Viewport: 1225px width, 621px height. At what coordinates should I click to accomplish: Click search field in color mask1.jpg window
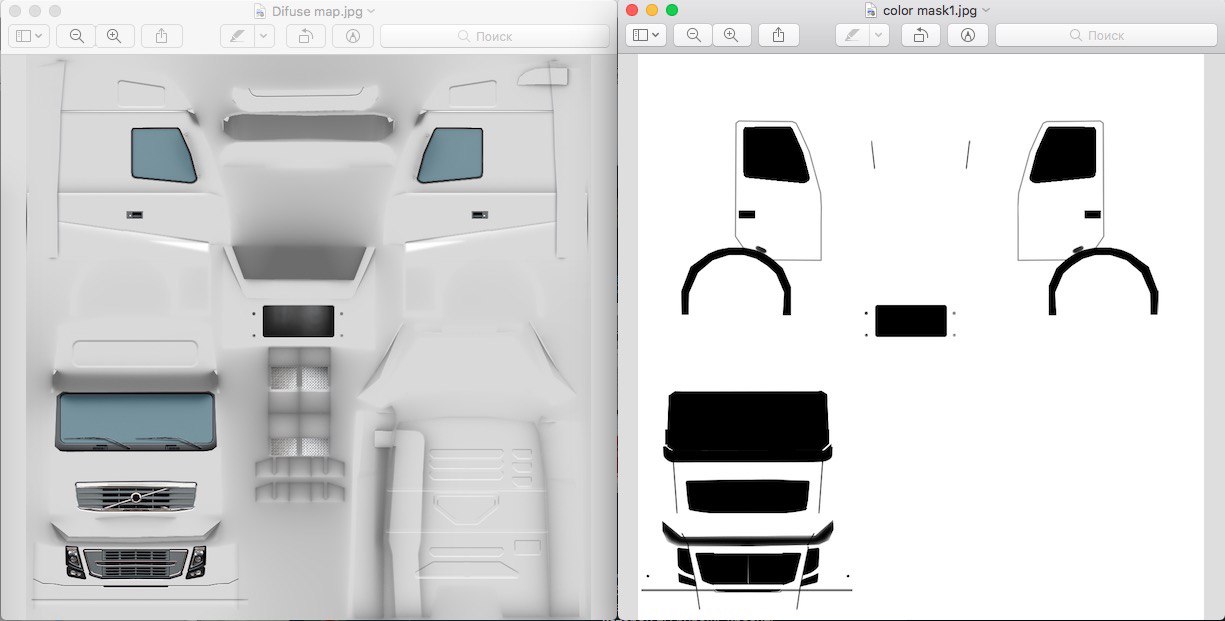click(1108, 35)
